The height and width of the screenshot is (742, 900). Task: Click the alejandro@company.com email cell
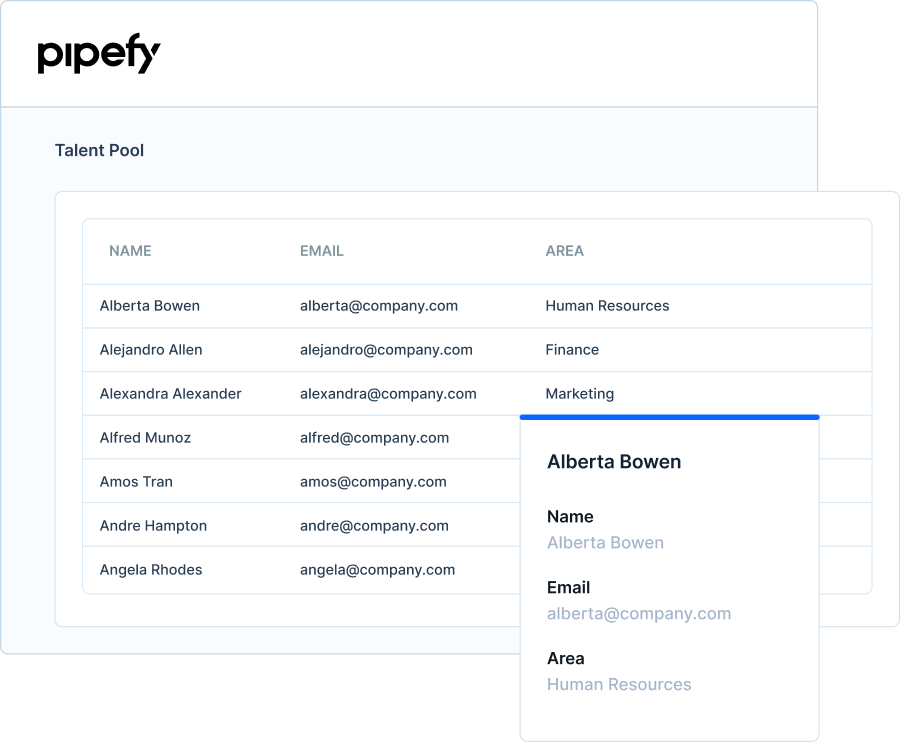coord(386,350)
